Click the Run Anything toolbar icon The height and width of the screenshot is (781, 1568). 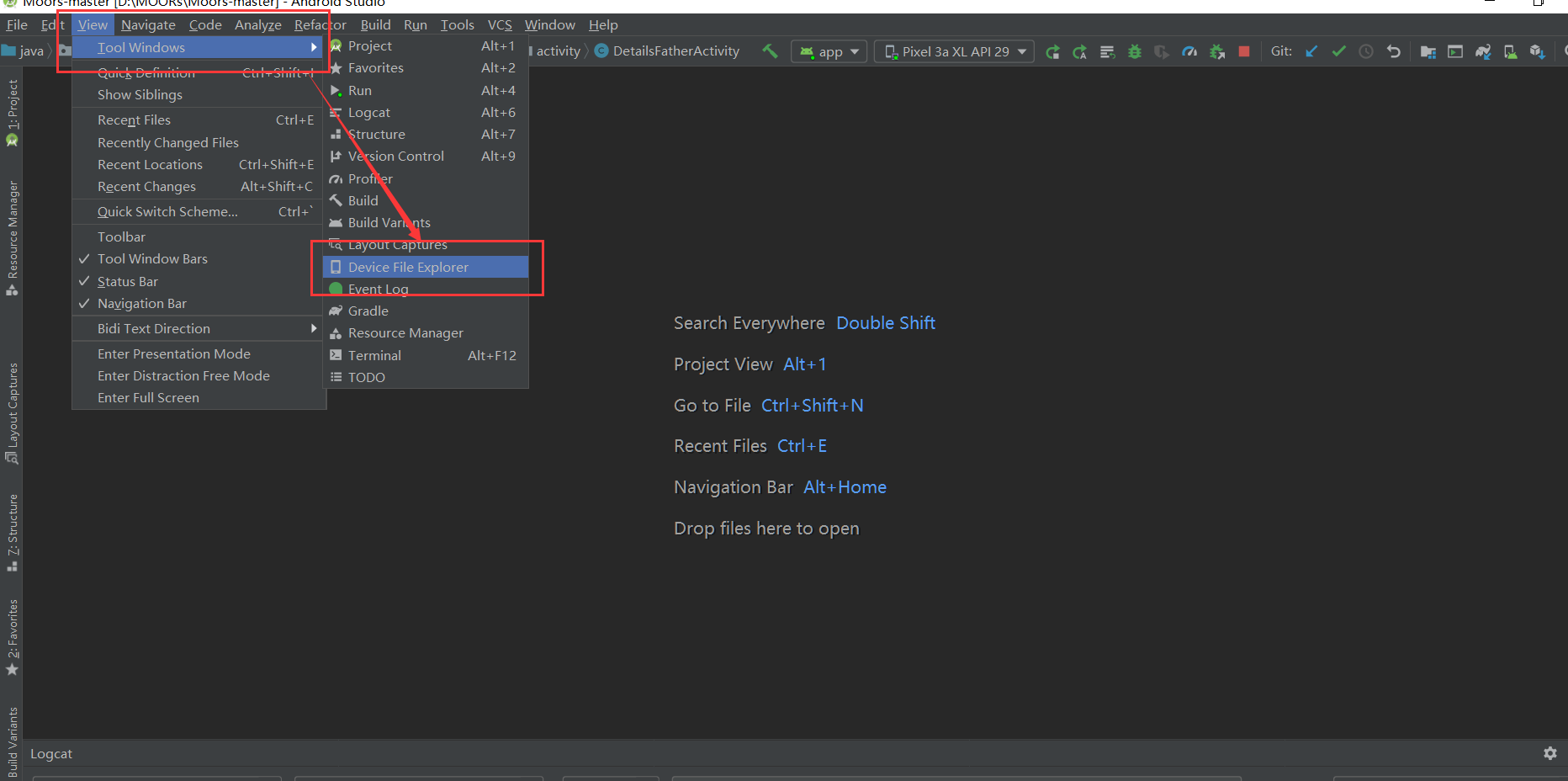[x=1455, y=52]
